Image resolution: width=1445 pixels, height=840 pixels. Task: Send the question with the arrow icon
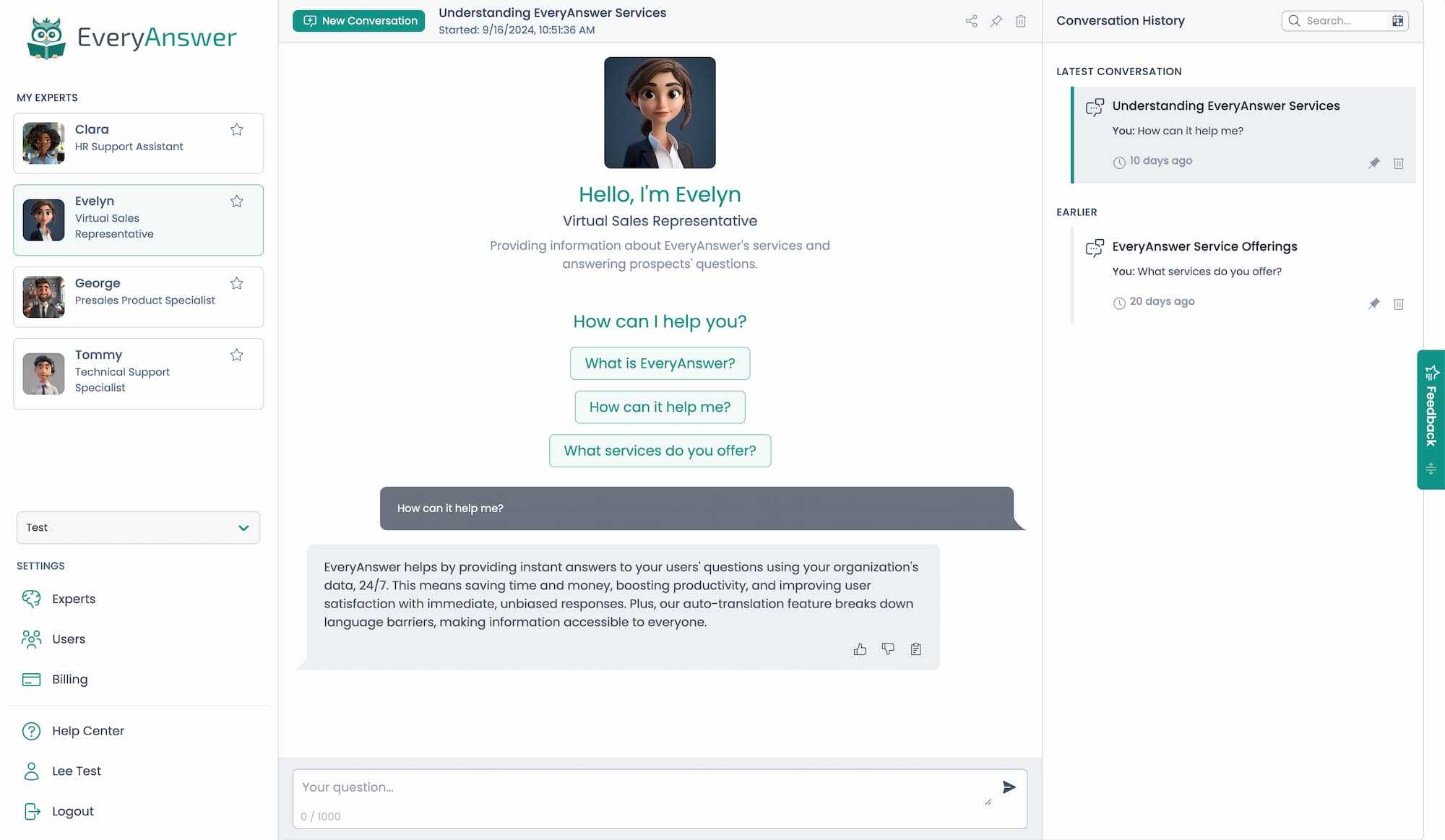(x=1009, y=787)
